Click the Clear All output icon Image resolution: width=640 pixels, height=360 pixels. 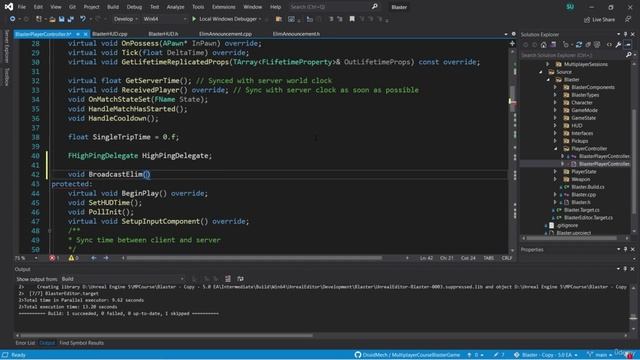tap(228, 279)
